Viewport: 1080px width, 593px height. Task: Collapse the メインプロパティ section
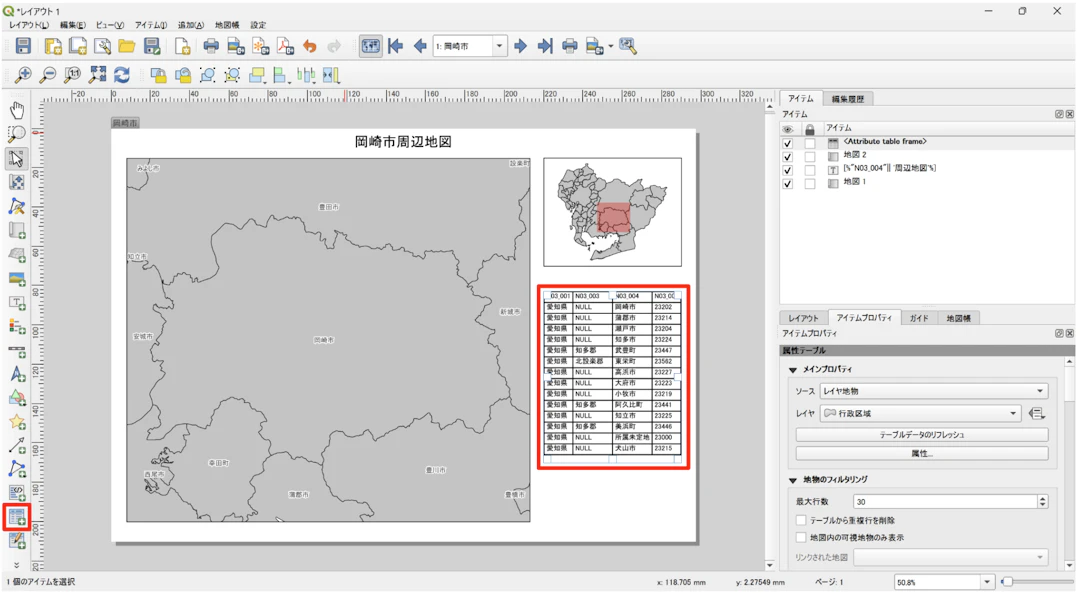[793, 370]
